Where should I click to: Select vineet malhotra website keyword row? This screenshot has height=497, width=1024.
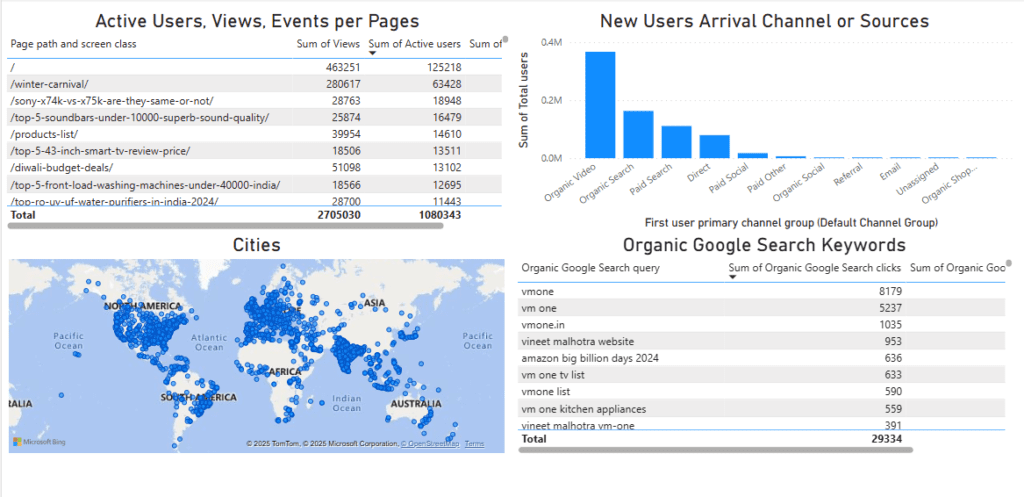[x=761, y=342]
